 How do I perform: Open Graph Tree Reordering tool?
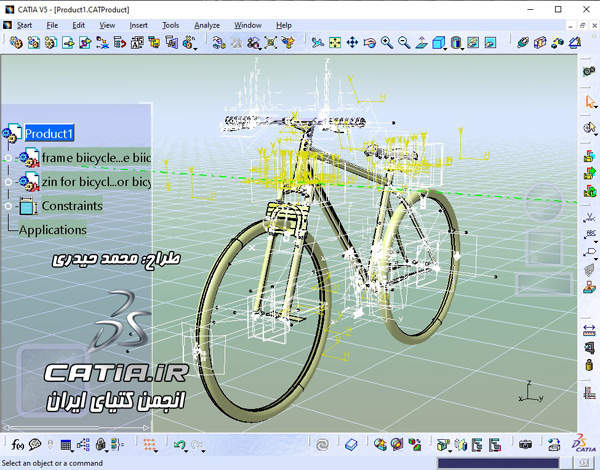[120, 42]
